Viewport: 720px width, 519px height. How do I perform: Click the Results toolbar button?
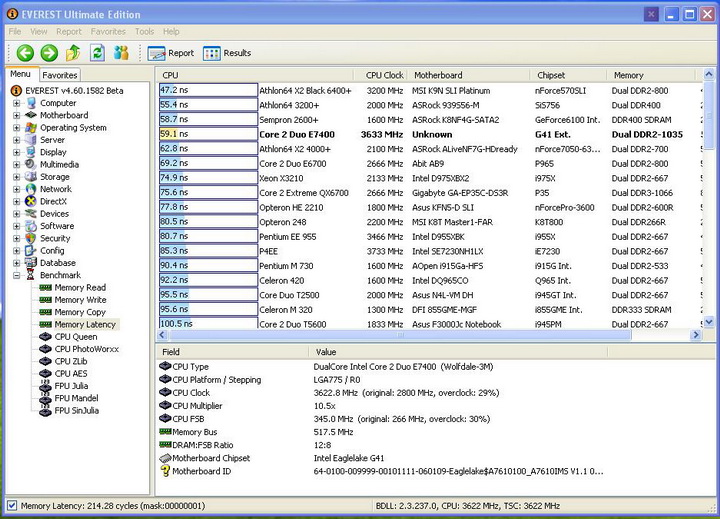pos(227,53)
